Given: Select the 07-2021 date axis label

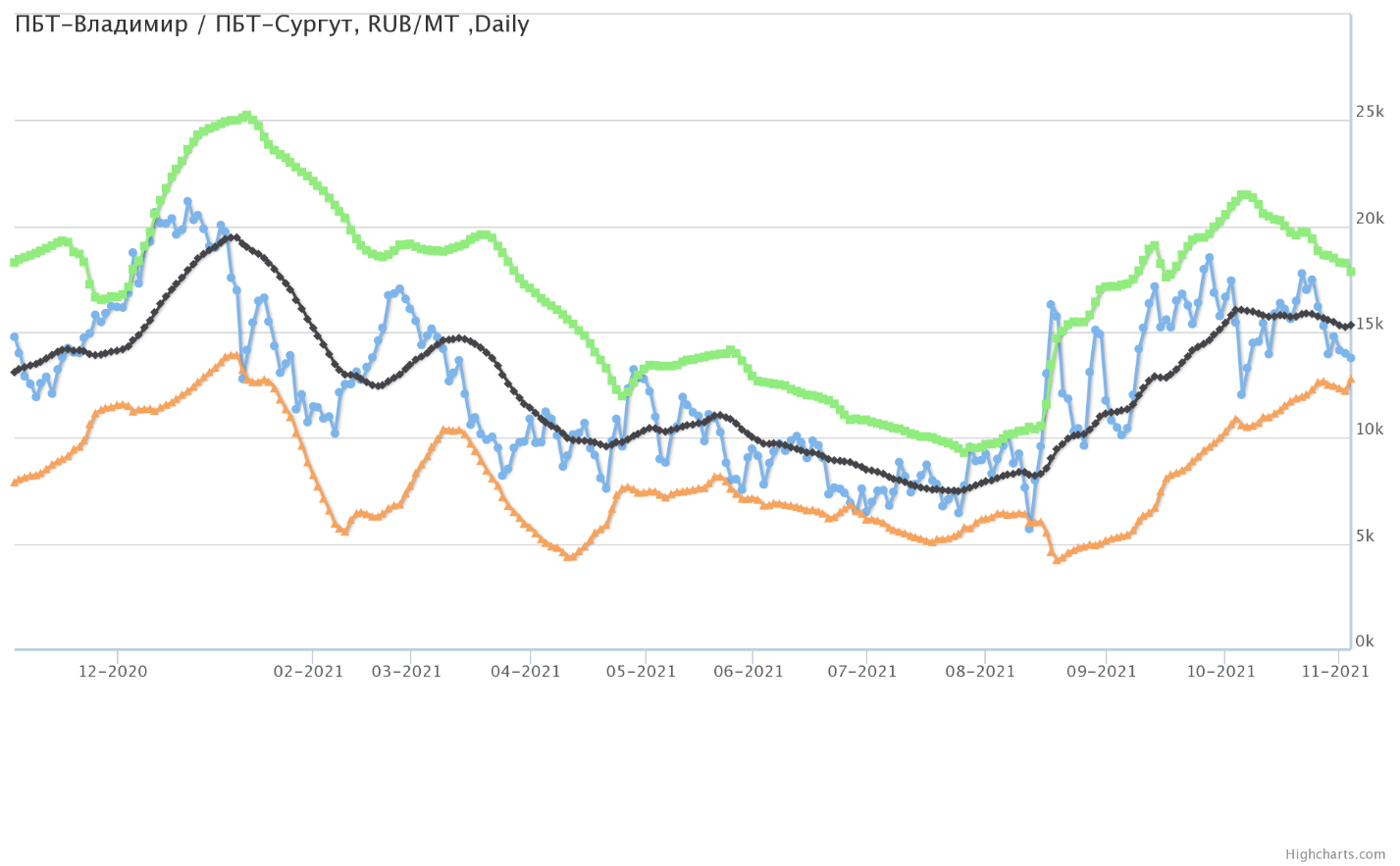Looking at the screenshot, I should [862, 672].
